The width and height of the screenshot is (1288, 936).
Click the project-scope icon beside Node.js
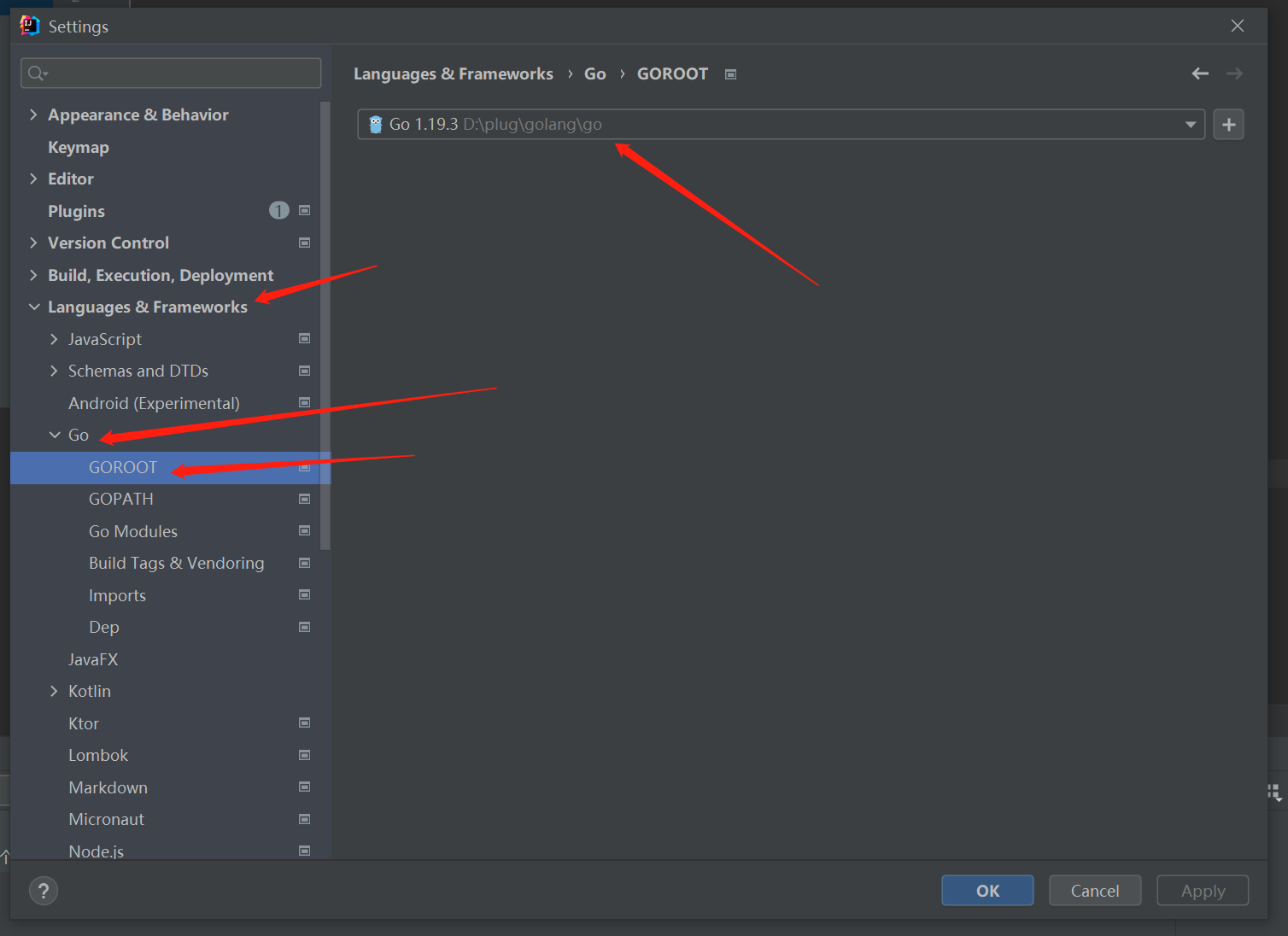pyautogui.click(x=304, y=851)
